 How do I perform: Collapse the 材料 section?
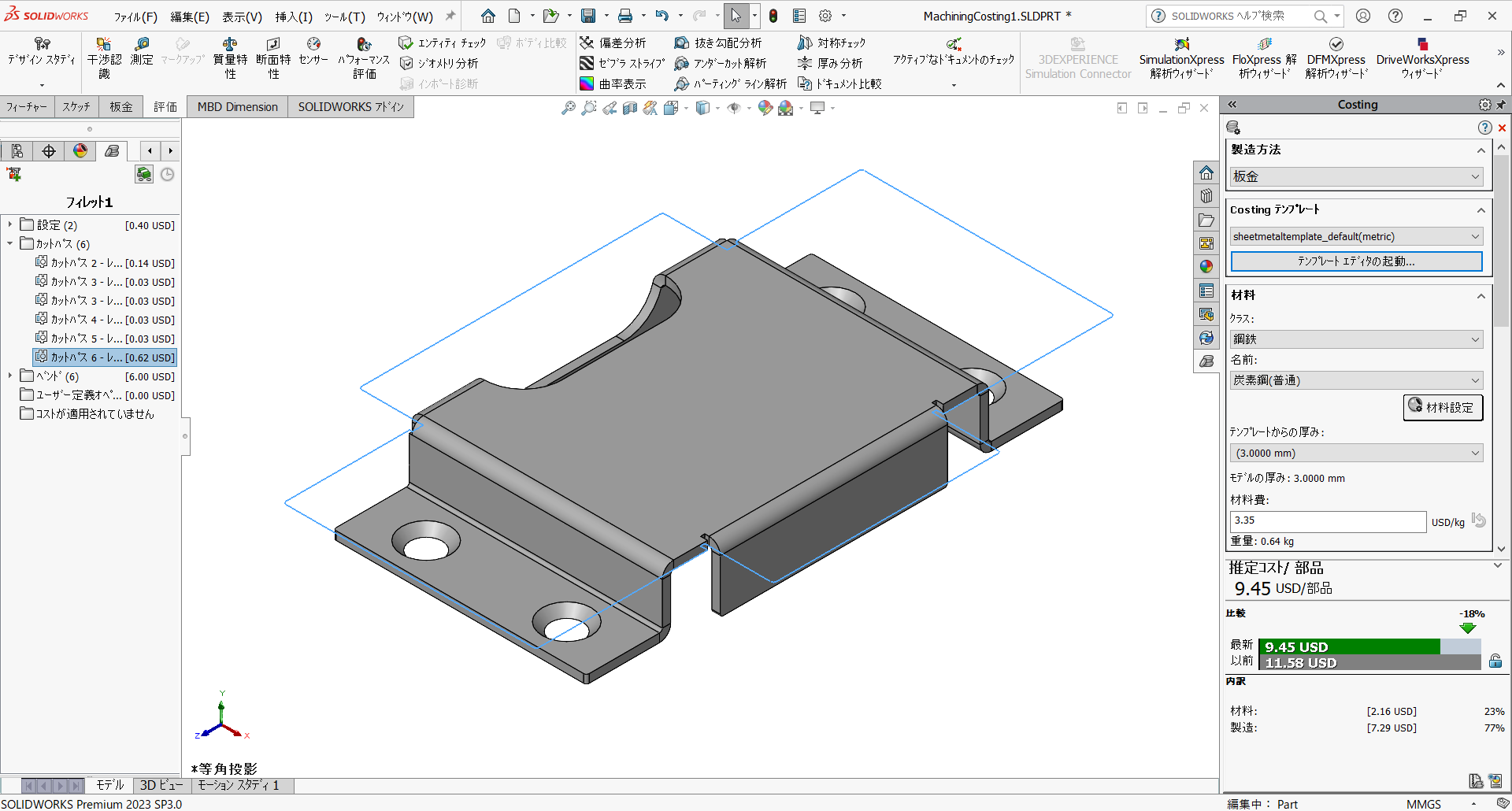[x=1480, y=296]
